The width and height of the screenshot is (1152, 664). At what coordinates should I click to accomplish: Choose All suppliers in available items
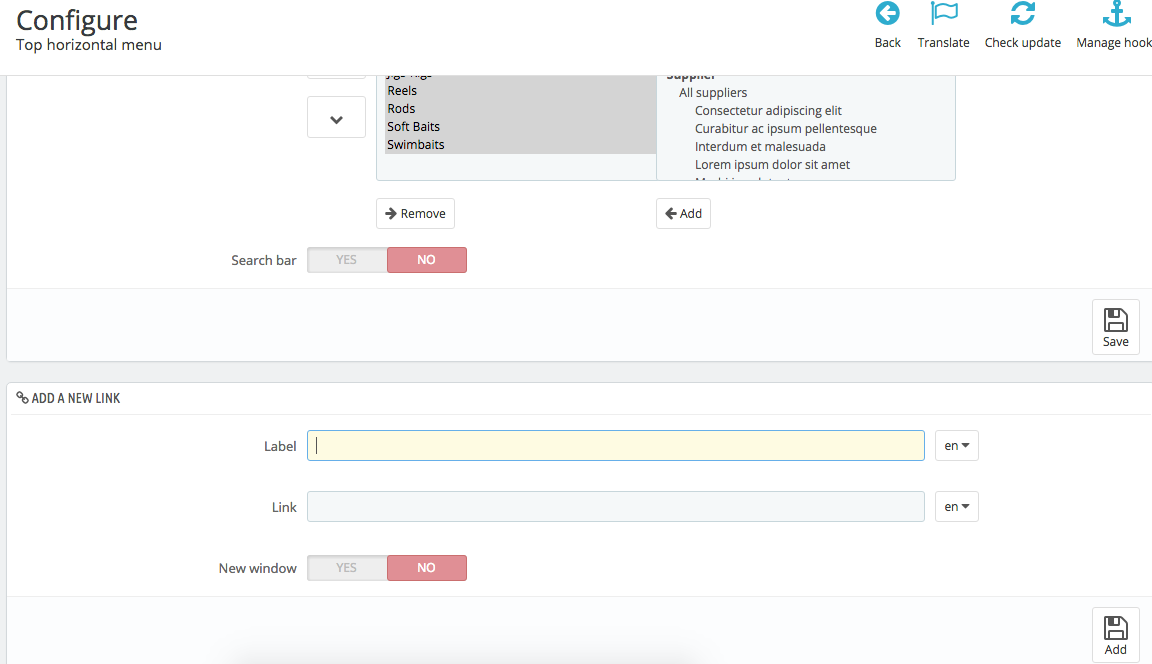pos(713,93)
